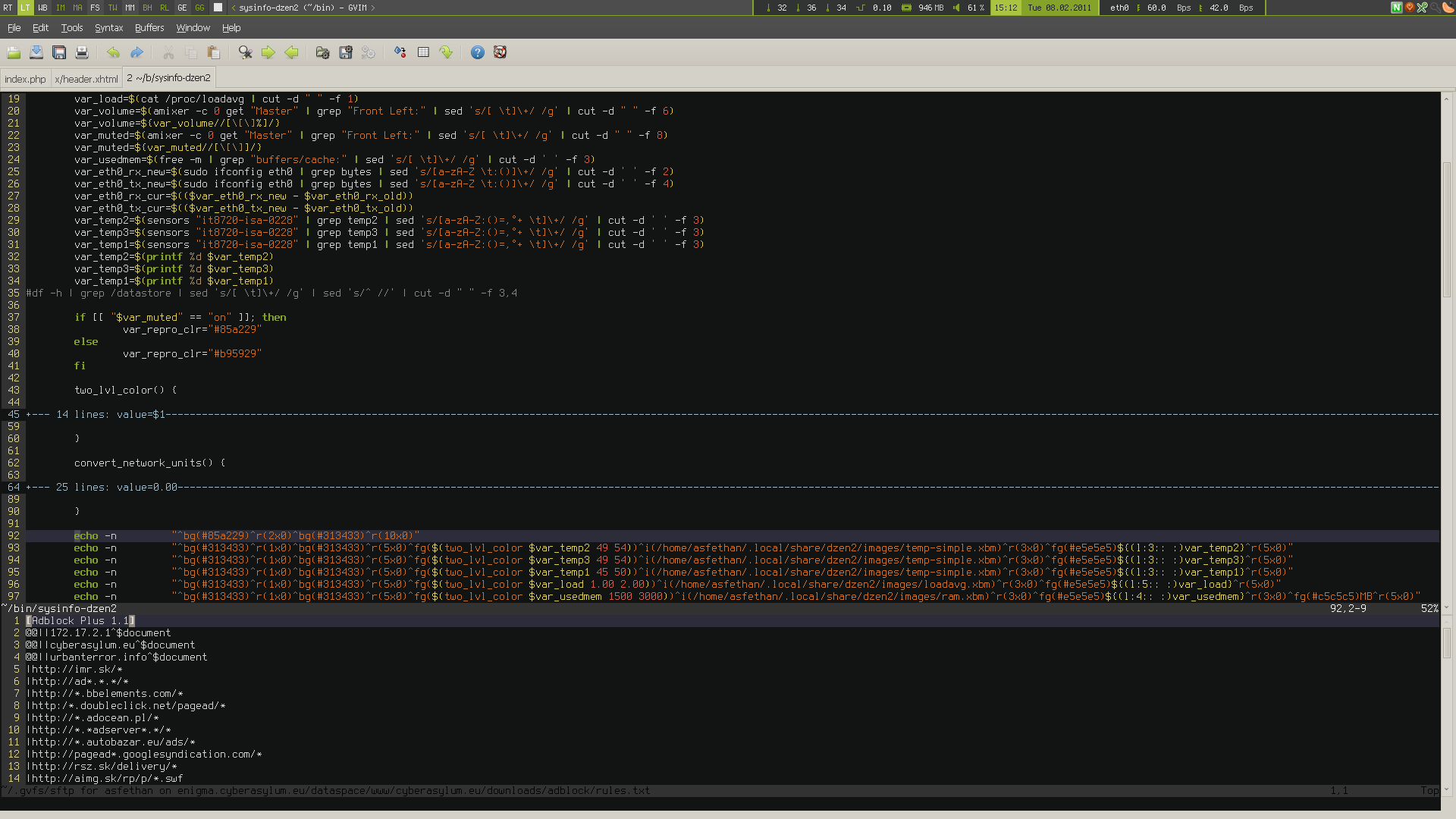Viewport: 1456px width, 819px height.
Task: Click the Build Tags table icon
Action: tap(423, 52)
